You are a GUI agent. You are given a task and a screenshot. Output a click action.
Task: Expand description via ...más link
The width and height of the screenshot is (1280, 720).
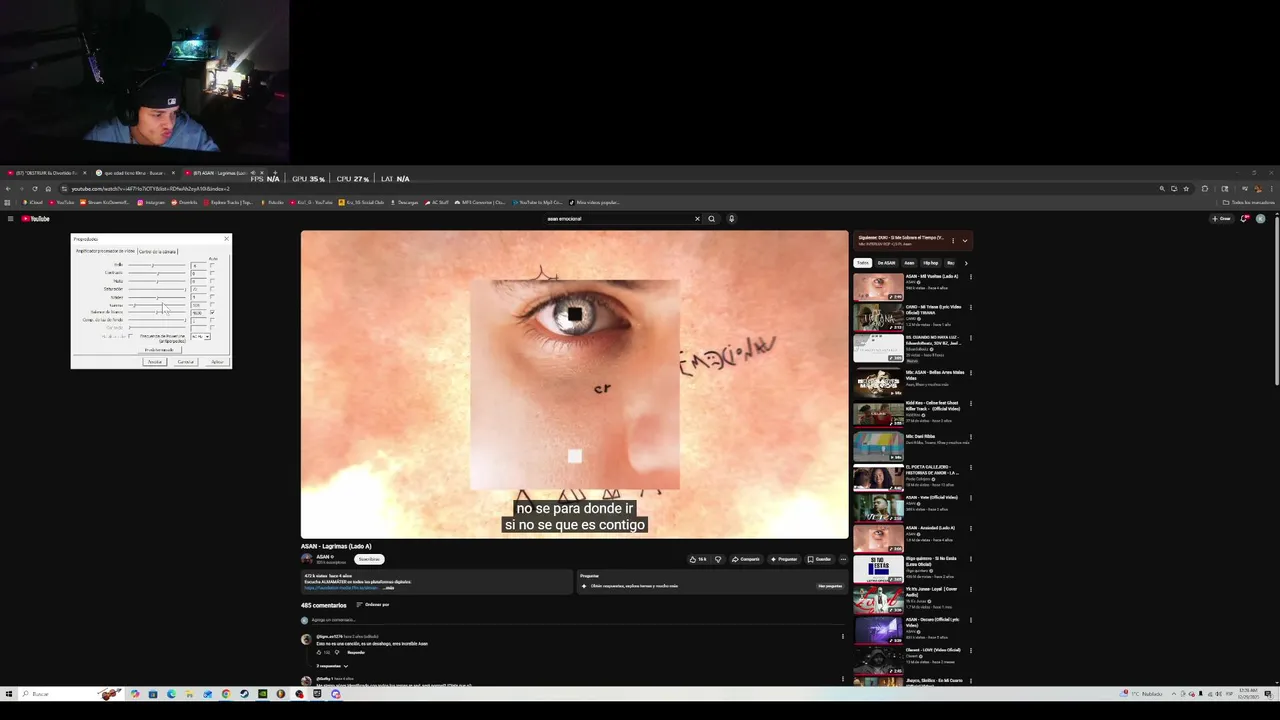(x=389, y=588)
